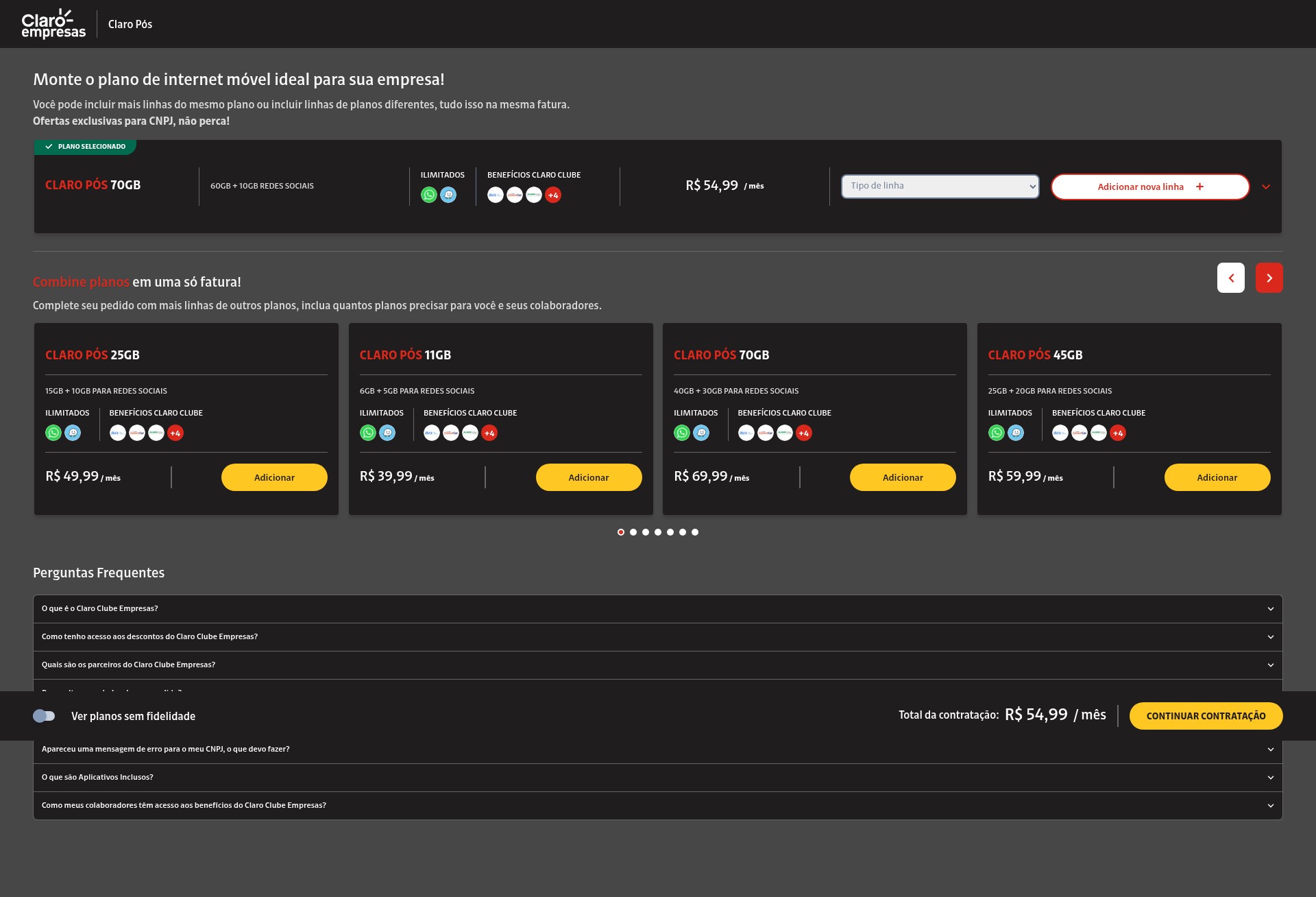Add the Claro Pós 11GB plan
Image resolution: width=1316 pixels, height=897 pixels.
pos(589,477)
